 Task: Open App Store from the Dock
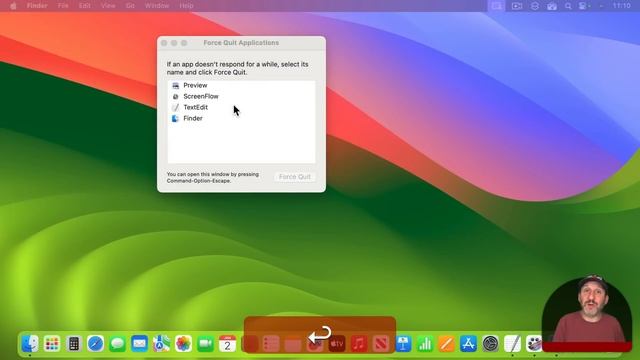click(x=469, y=344)
